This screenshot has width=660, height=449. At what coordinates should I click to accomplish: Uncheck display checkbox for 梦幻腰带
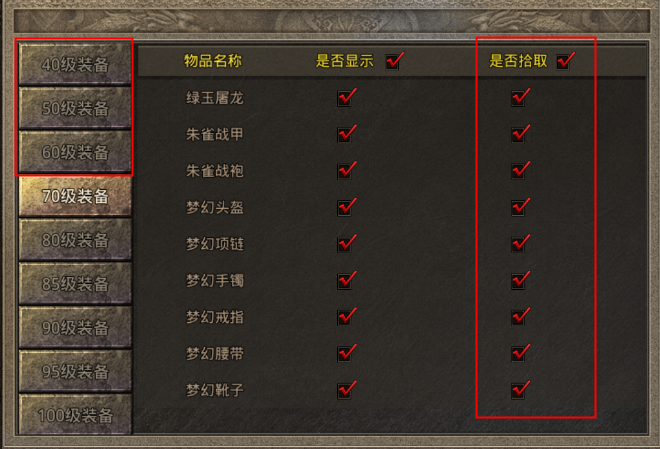(x=344, y=354)
